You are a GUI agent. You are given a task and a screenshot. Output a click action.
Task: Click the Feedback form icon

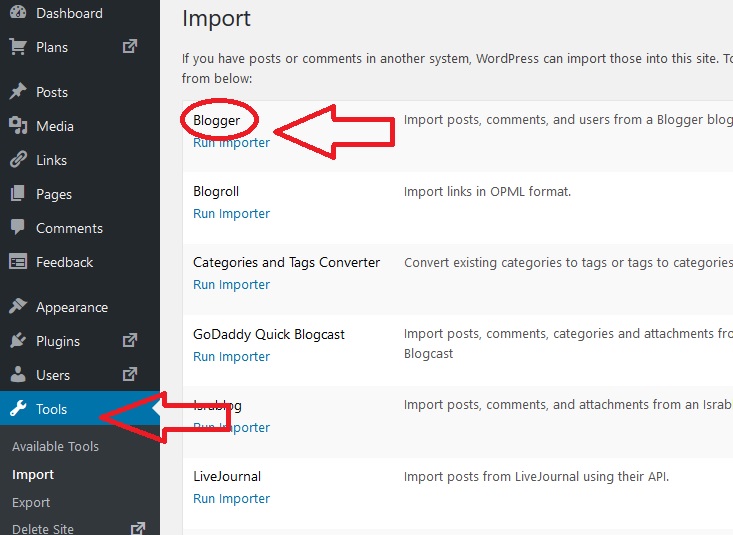click(x=18, y=262)
